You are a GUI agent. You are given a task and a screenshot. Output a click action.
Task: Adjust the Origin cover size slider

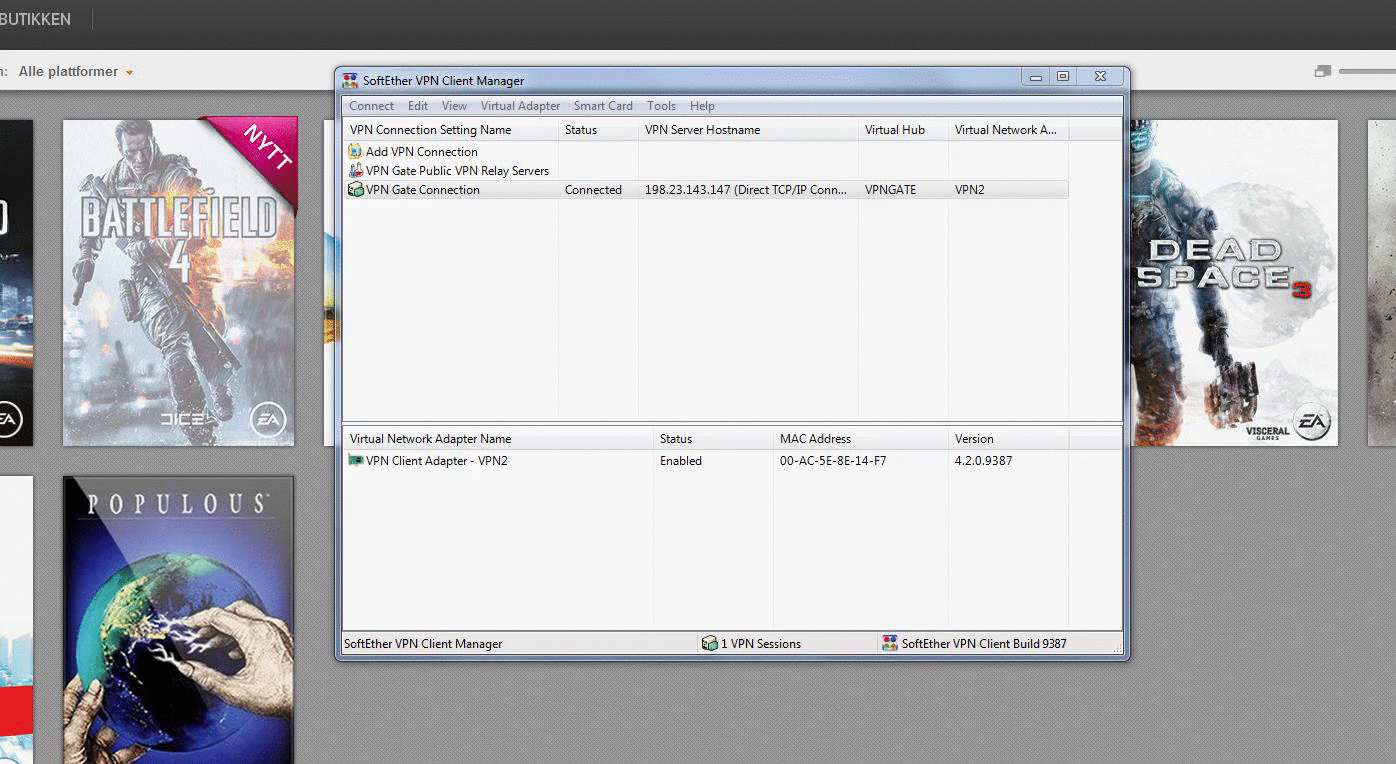click(1367, 71)
